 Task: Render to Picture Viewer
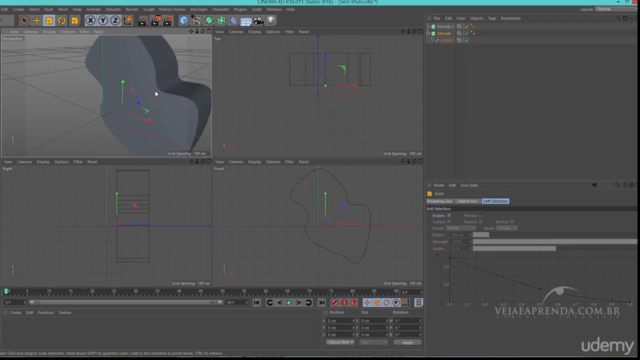point(156,20)
